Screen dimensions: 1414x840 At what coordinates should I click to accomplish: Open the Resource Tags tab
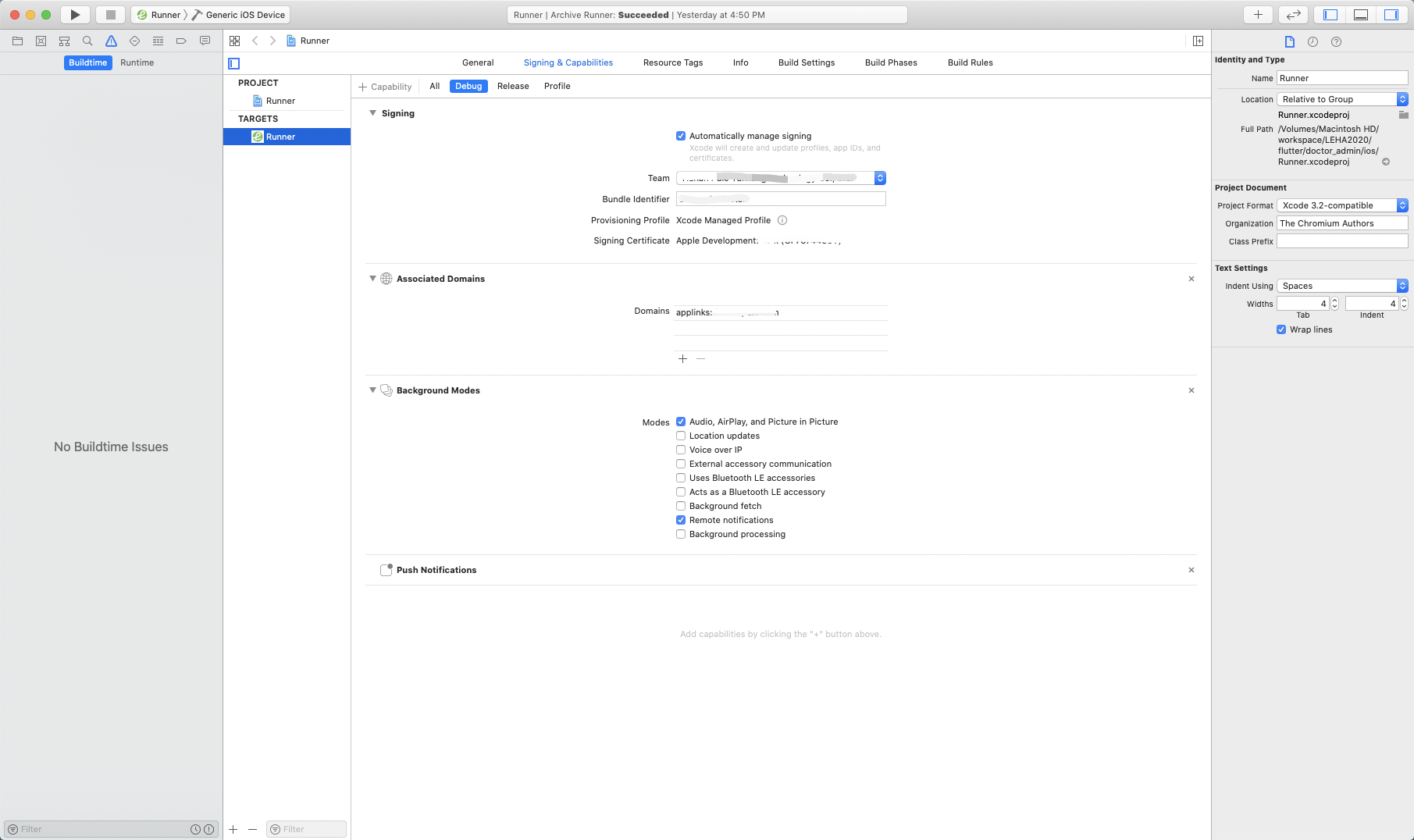(673, 62)
